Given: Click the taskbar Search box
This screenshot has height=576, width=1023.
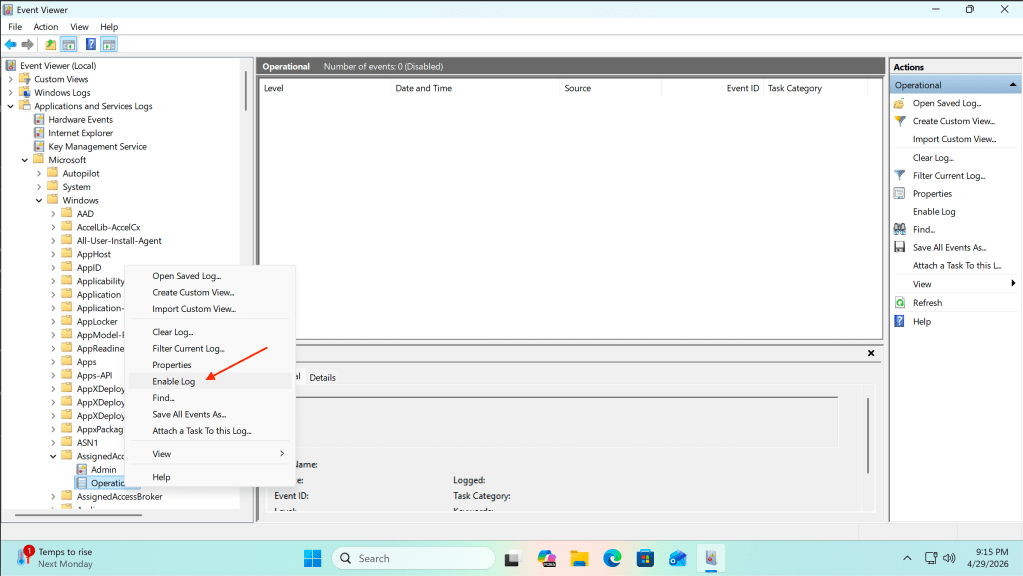Looking at the screenshot, I should coord(413,558).
